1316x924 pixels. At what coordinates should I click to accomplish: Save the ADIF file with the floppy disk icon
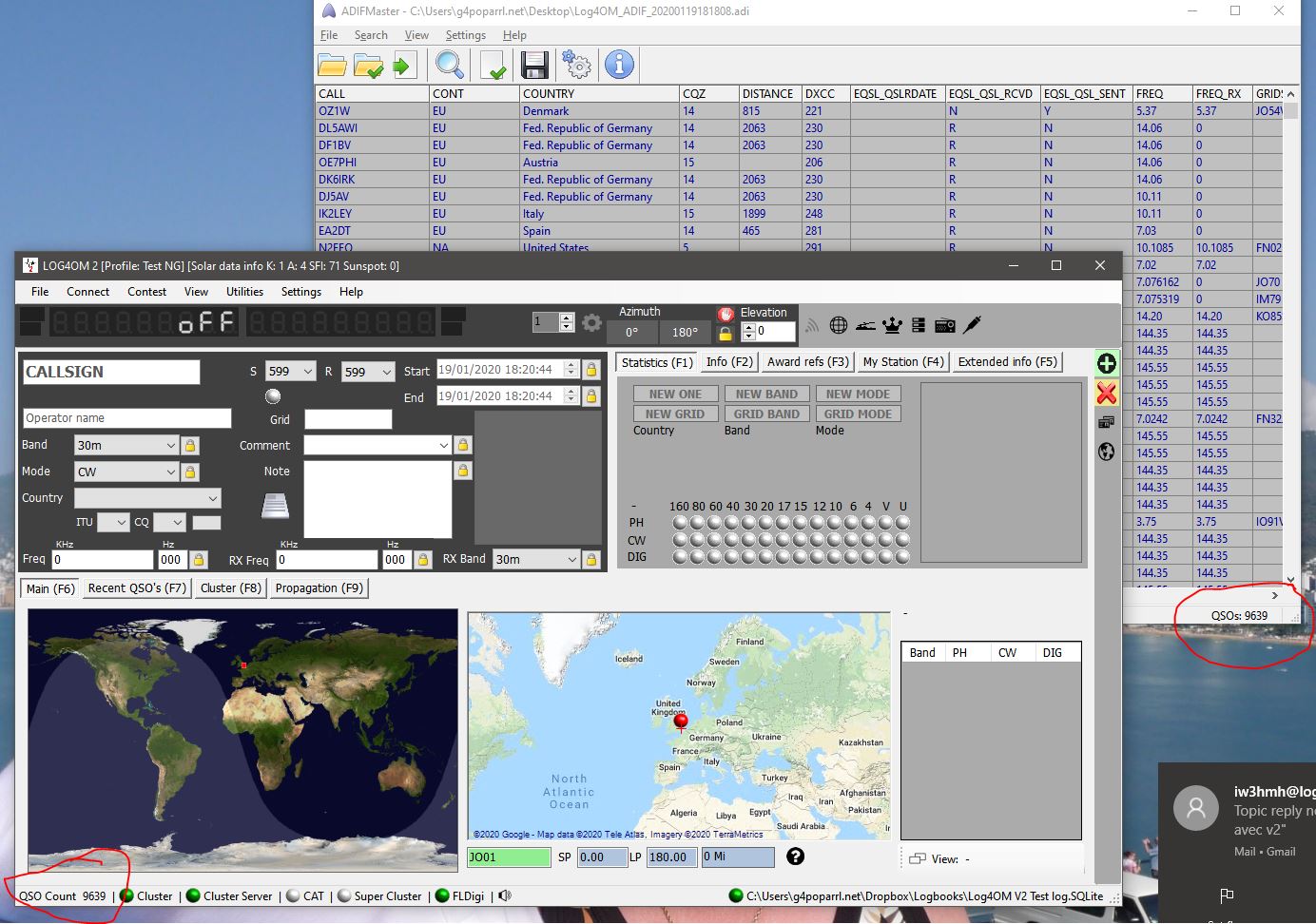534,65
